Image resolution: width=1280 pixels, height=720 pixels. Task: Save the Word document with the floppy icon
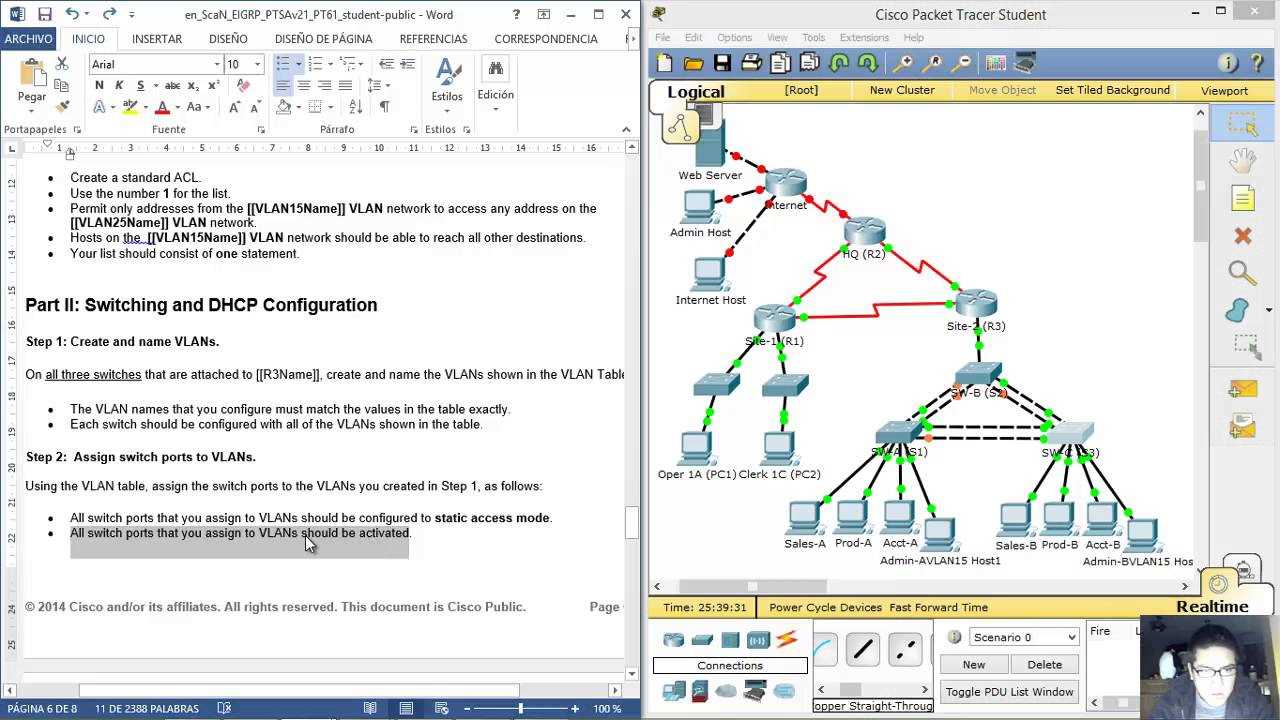point(44,14)
